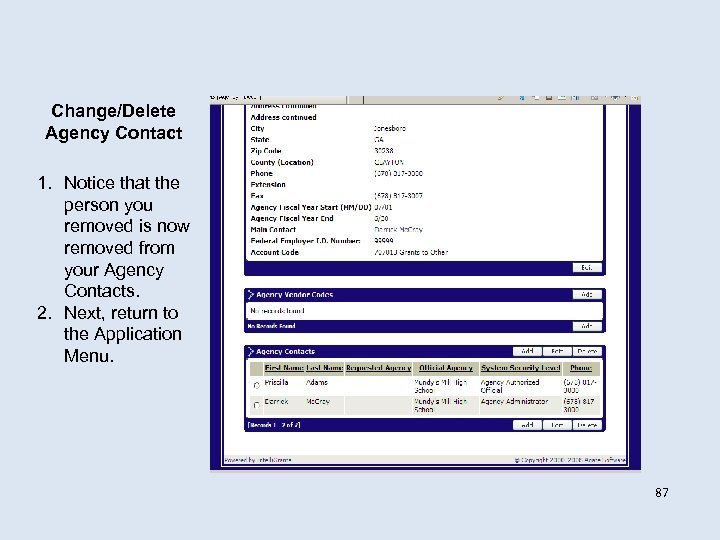Open the Main Contact Derrick McCray link

398,230
